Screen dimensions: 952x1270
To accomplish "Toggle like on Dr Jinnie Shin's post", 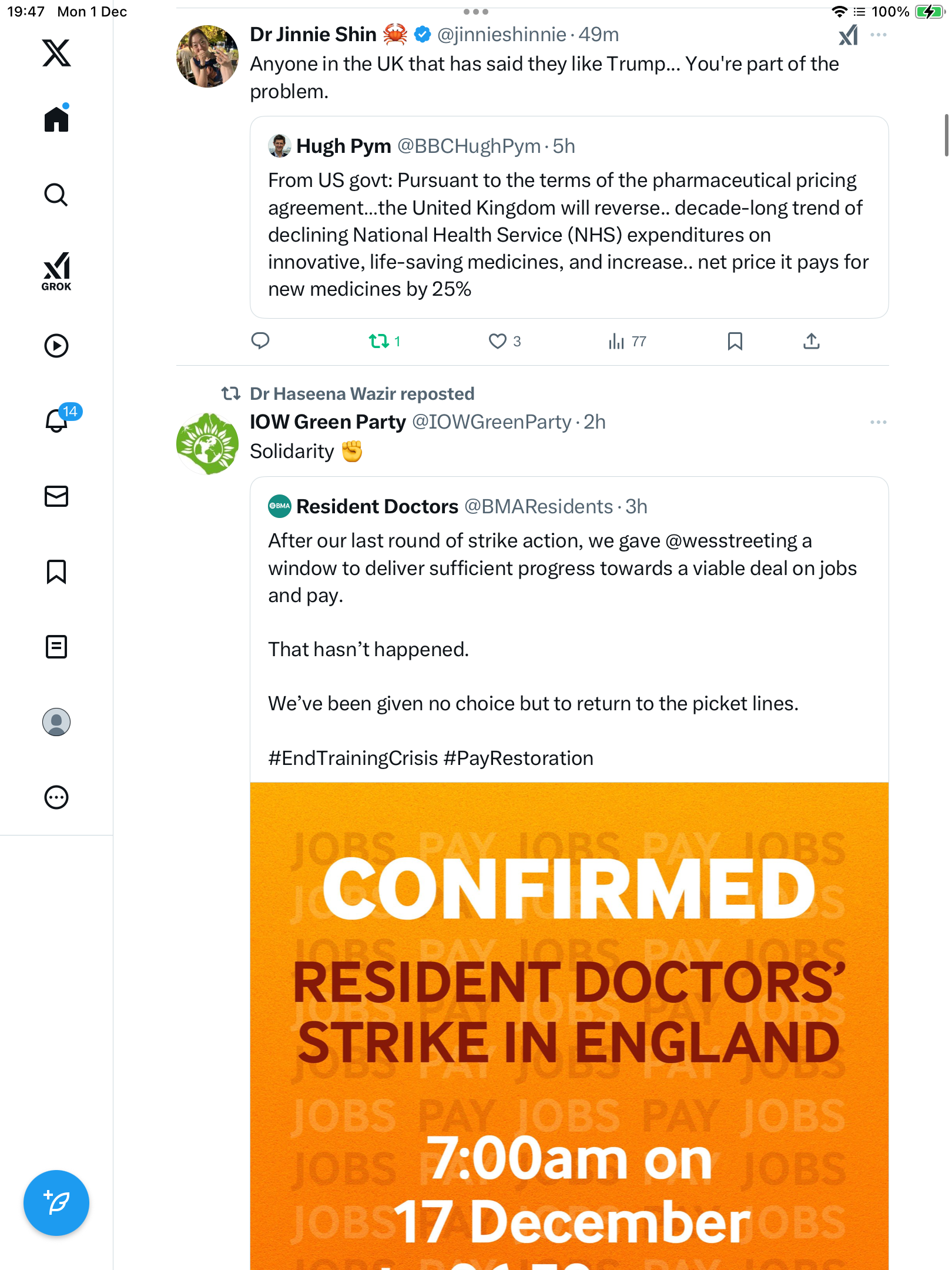I will tap(498, 341).
